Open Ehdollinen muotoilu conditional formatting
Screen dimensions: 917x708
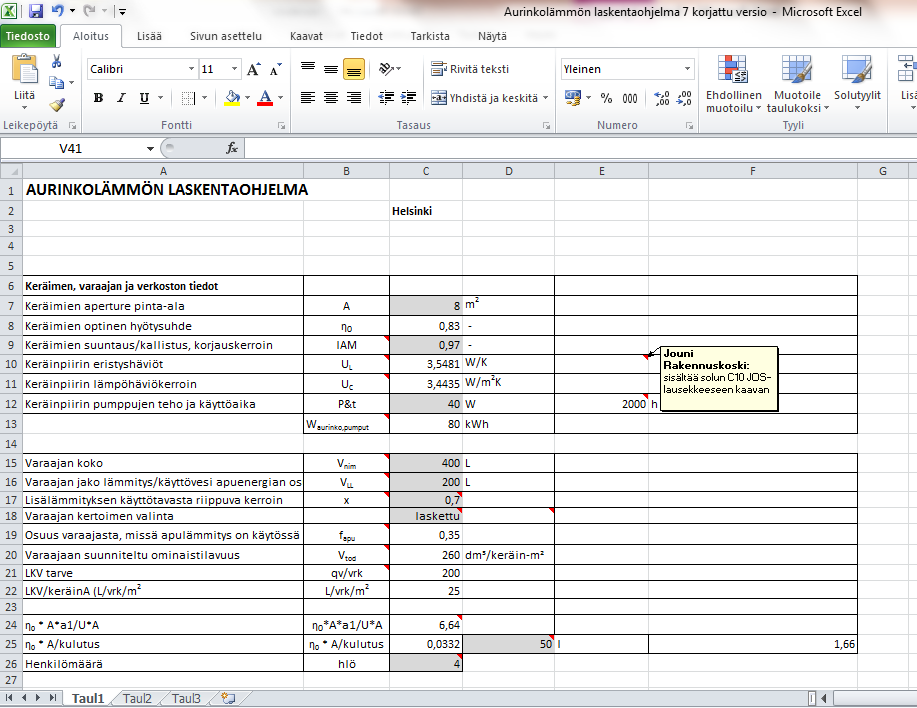(x=733, y=84)
